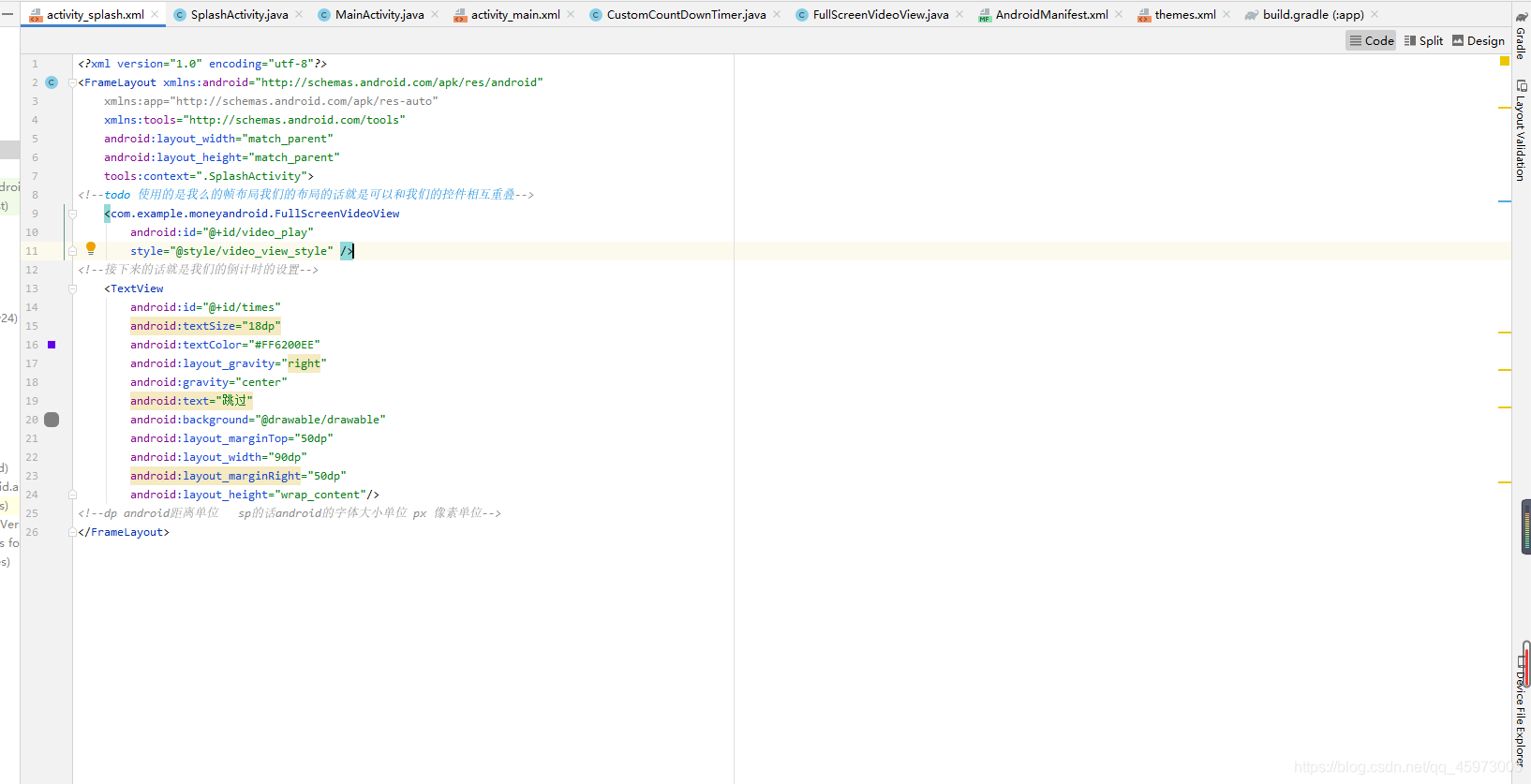Click the @+id/video_play attribute
The height and width of the screenshot is (784, 1531).
(x=222, y=232)
